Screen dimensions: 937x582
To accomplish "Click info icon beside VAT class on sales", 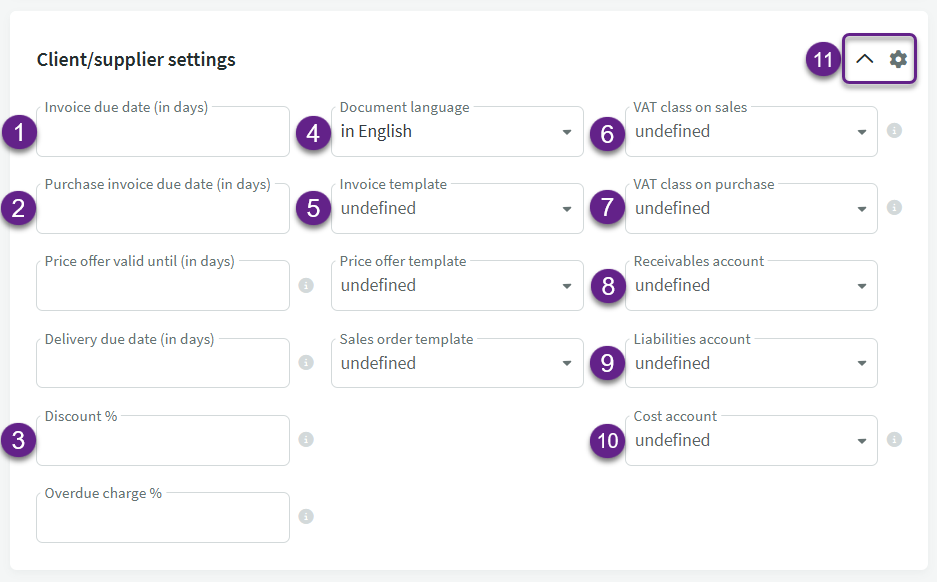I will click(894, 131).
